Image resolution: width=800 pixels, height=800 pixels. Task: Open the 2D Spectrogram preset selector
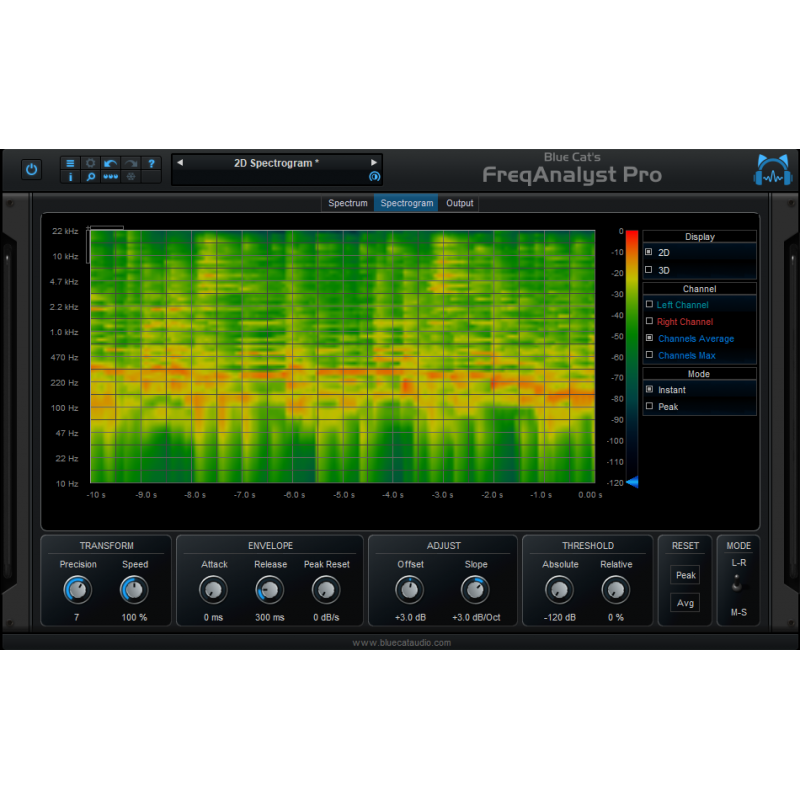(277, 161)
